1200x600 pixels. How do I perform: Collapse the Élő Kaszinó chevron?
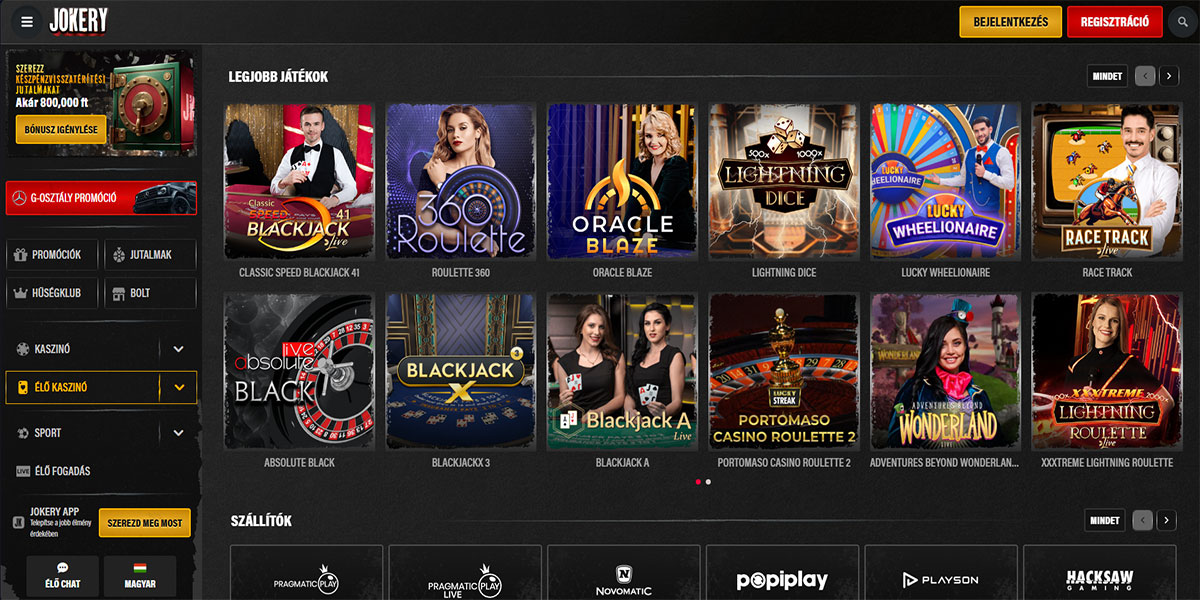[x=179, y=387]
